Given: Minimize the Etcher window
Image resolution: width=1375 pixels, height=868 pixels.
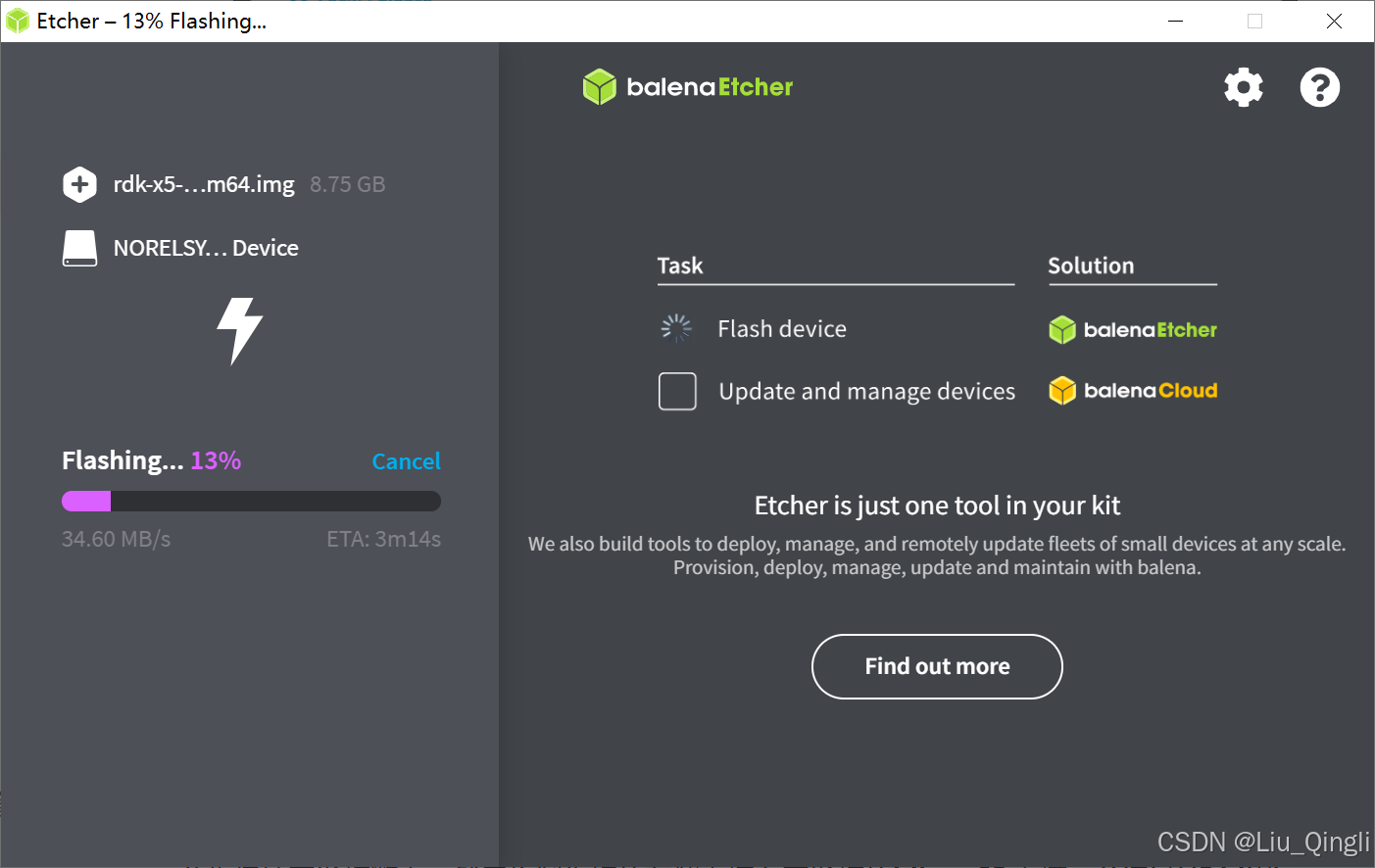Looking at the screenshot, I should tap(1176, 21).
